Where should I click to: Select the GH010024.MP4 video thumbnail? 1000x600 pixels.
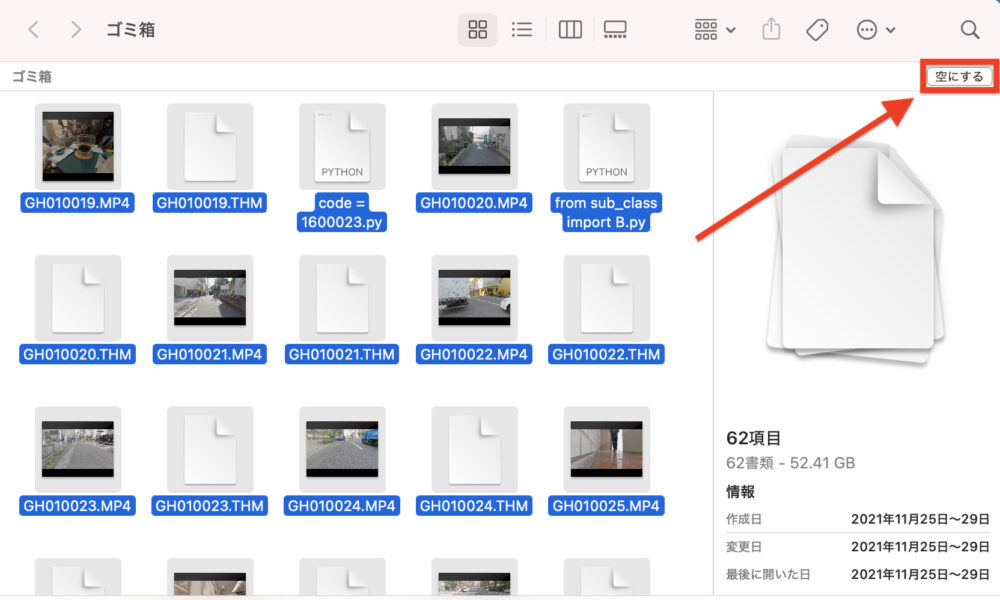pos(342,450)
